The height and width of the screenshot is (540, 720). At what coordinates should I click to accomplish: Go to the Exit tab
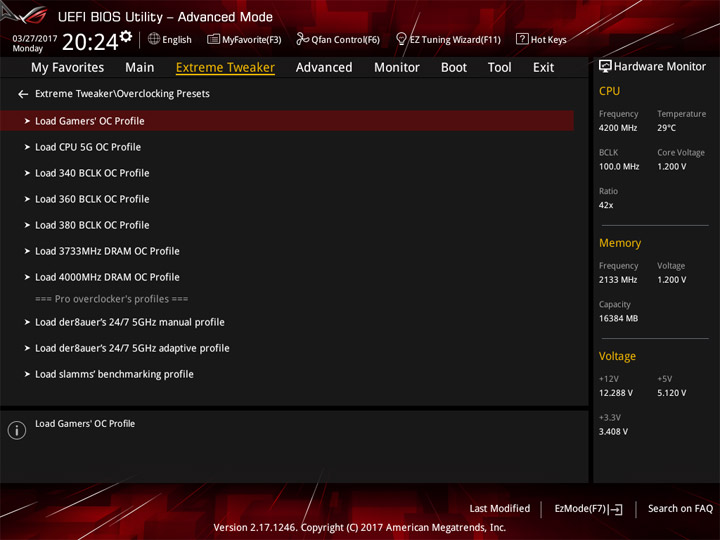[543, 68]
